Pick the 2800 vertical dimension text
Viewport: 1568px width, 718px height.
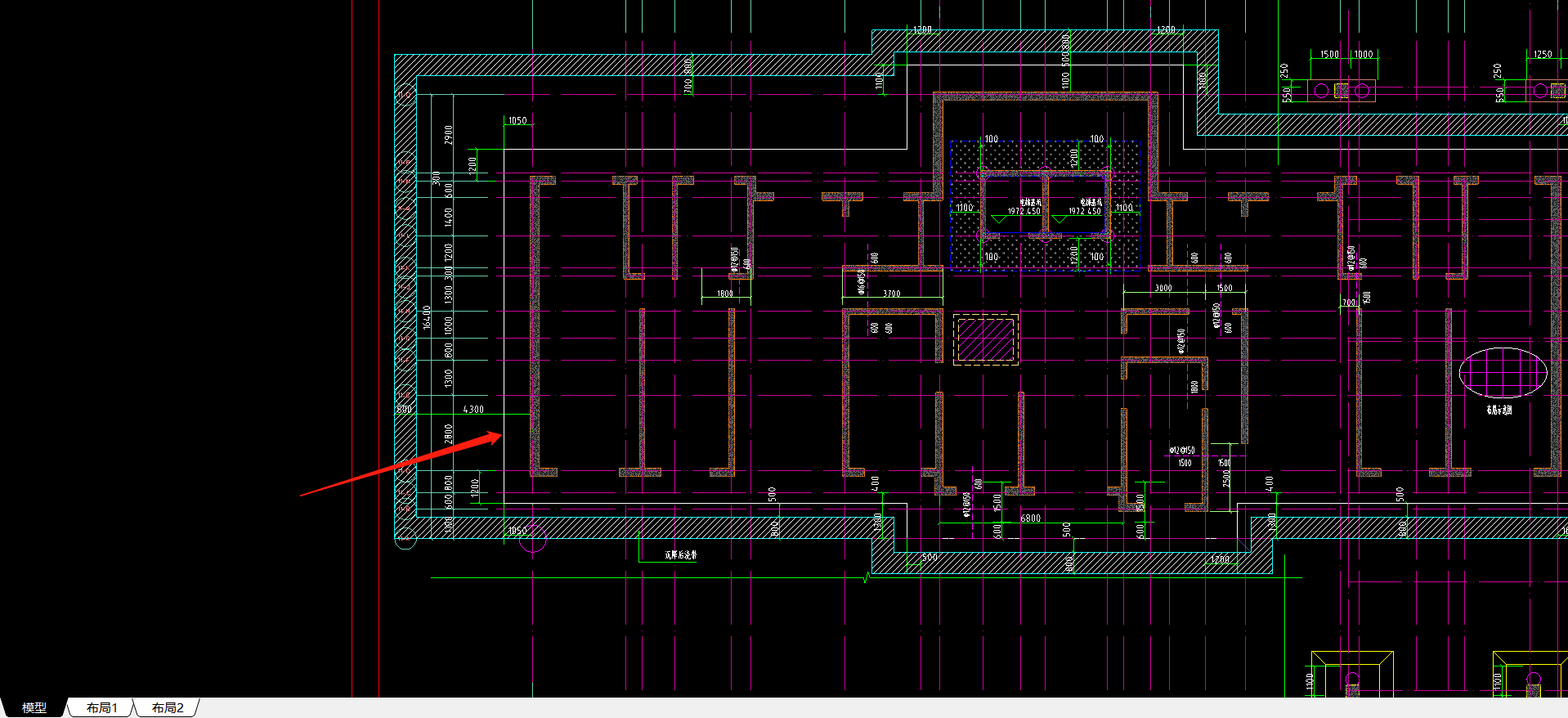coord(448,433)
